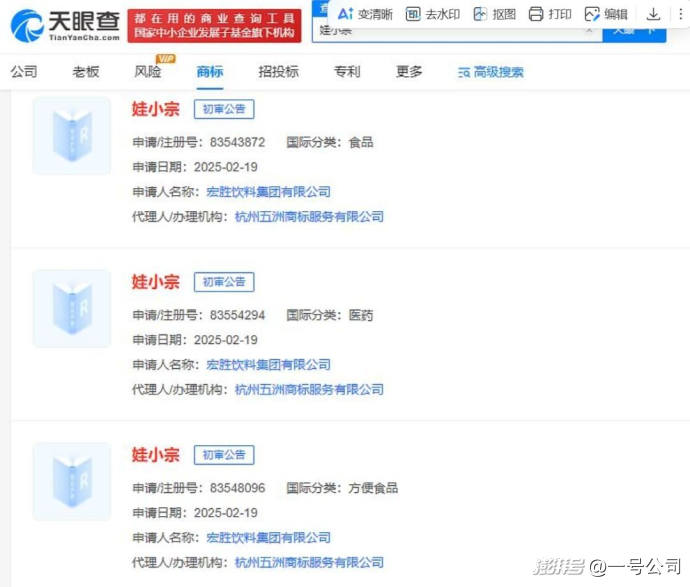Open 宏胜饮料集团有限公司 applicant in 方便食品 entry

(x=268, y=538)
